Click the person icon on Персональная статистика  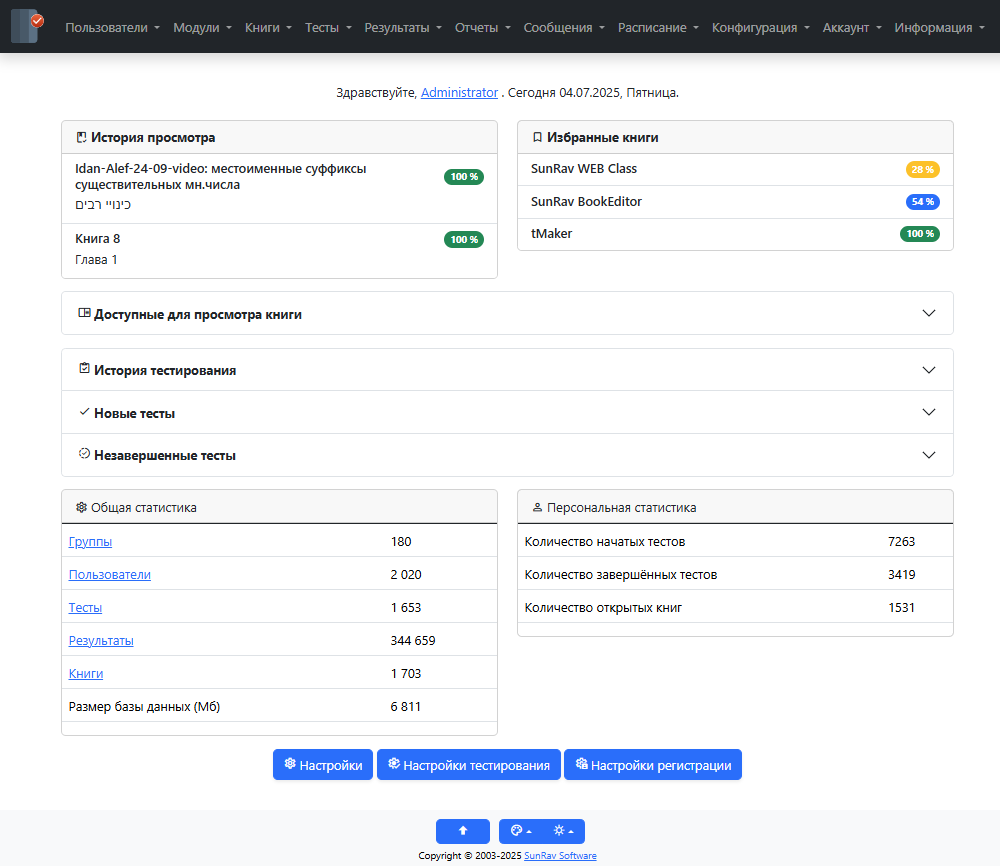[x=534, y=507]
